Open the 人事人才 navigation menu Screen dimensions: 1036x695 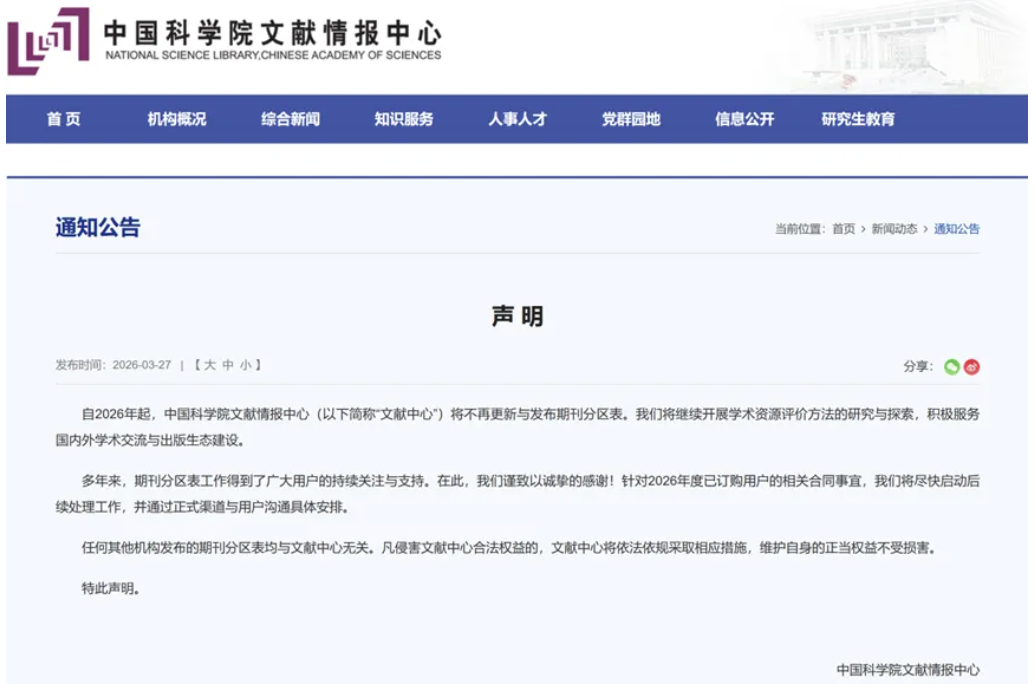tap(517, 119)
